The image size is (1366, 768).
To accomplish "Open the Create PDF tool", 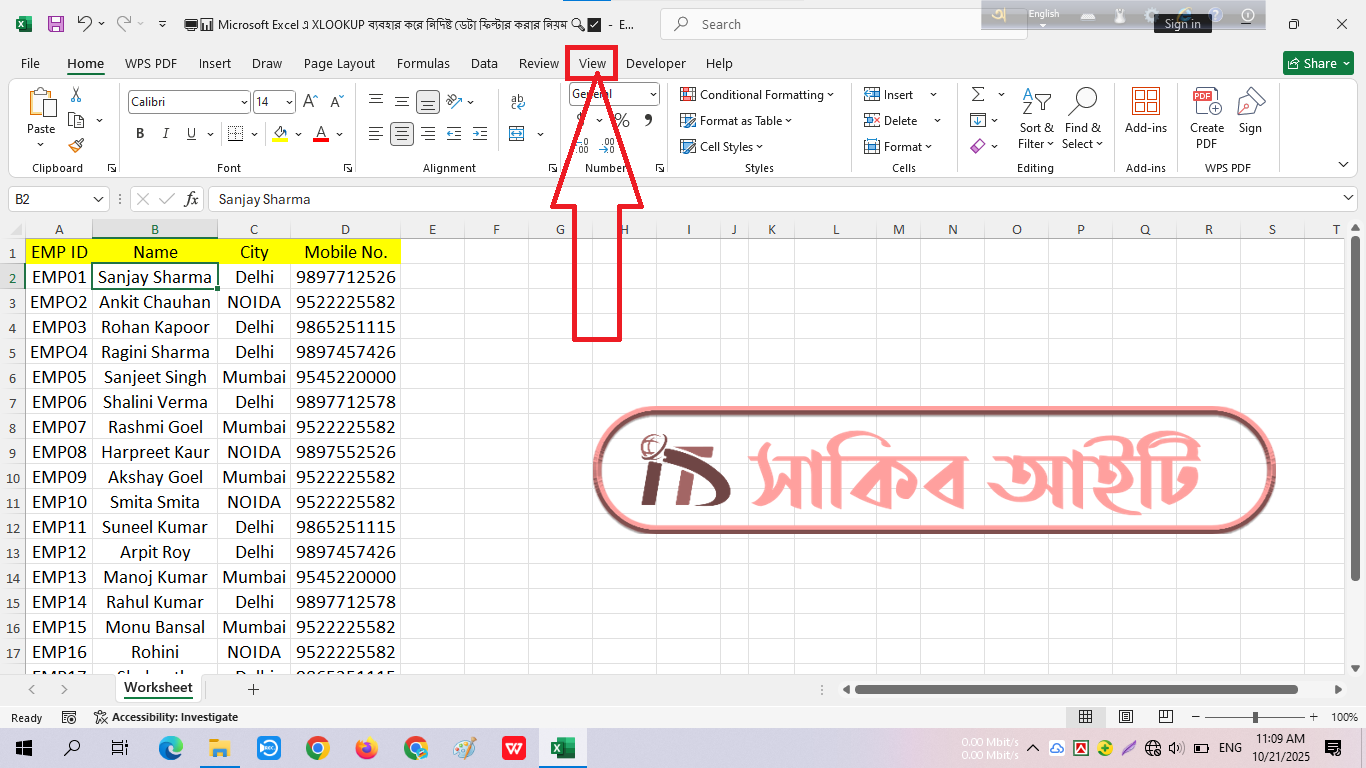I will pos(1206,118).
